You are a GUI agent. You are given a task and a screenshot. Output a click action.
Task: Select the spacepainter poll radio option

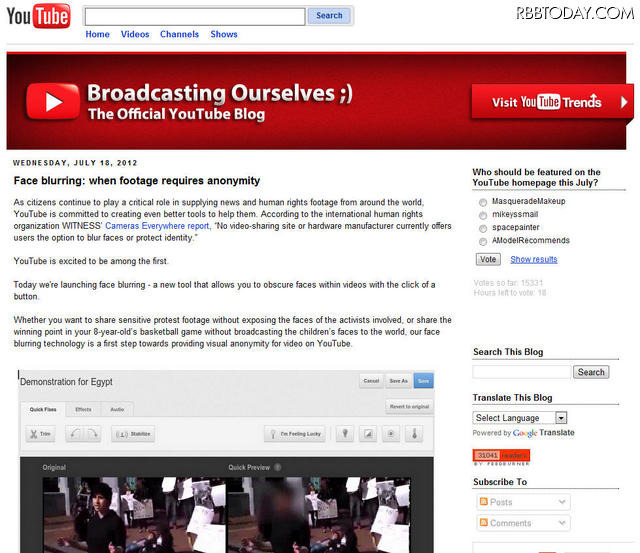(x=483, y=228)
